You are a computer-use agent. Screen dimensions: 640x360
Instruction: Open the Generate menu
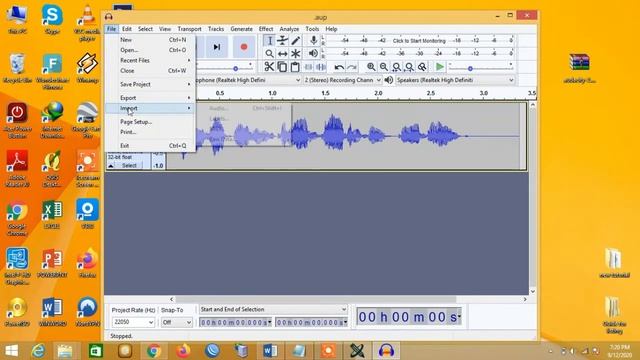click(x=241, y=29)
